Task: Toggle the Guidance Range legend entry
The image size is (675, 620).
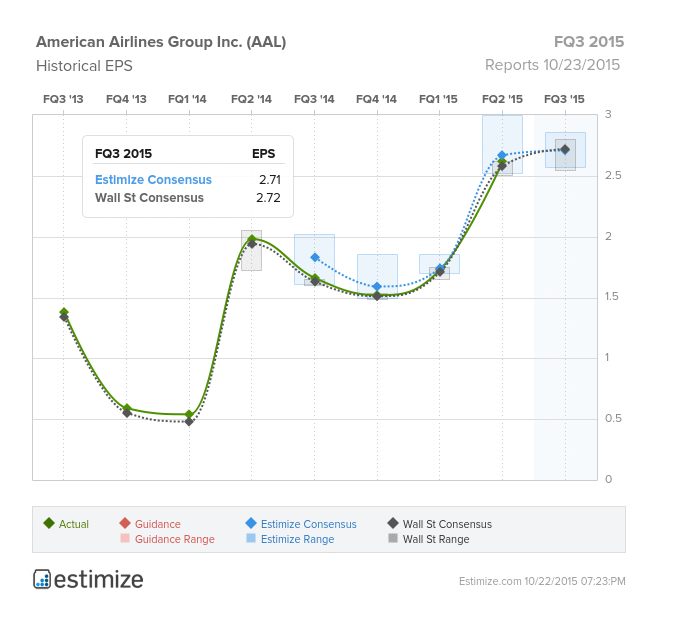Action: (175, 539)
